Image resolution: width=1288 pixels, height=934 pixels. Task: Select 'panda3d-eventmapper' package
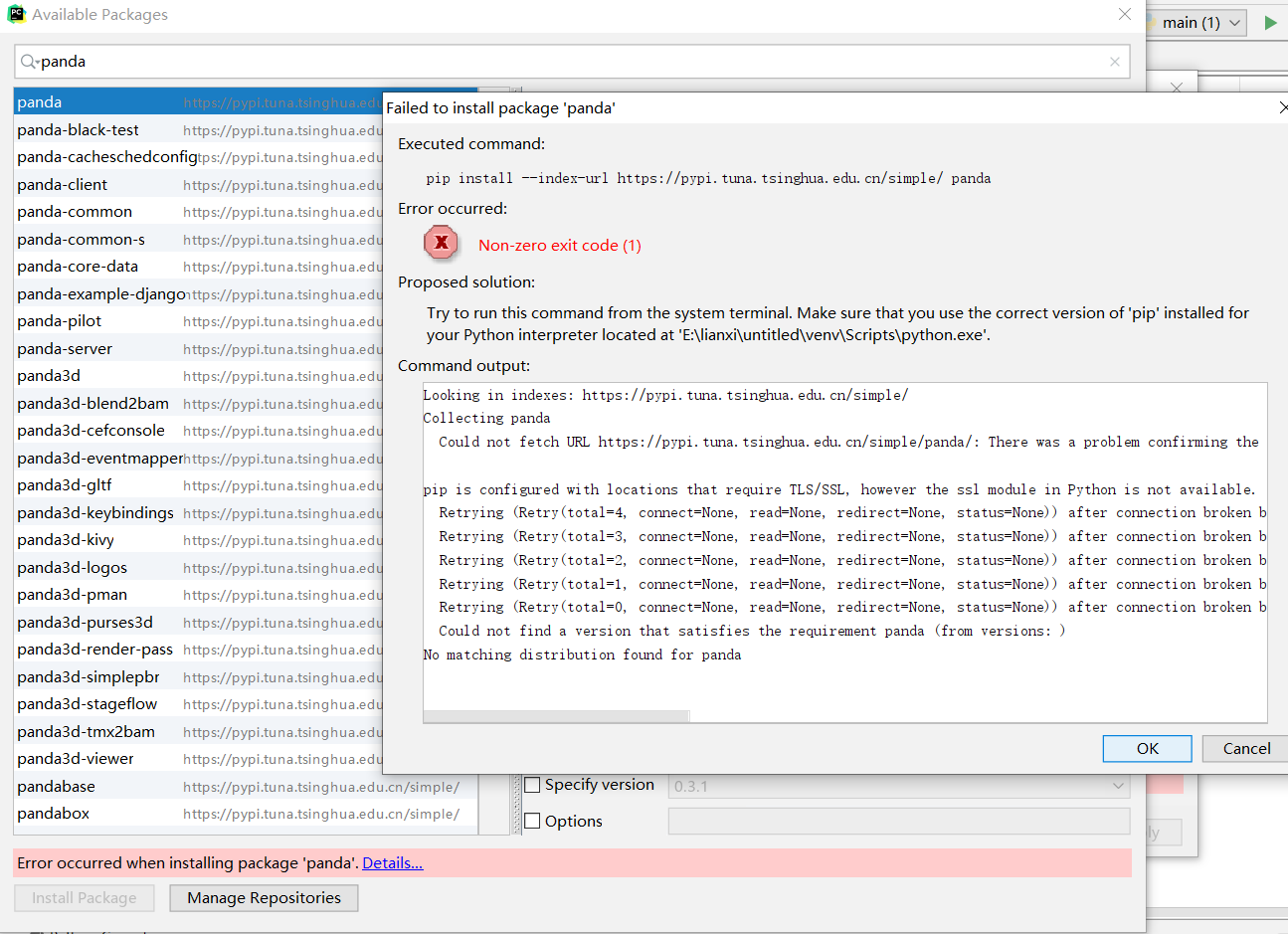pyautogui.click(x=198, y=459)
